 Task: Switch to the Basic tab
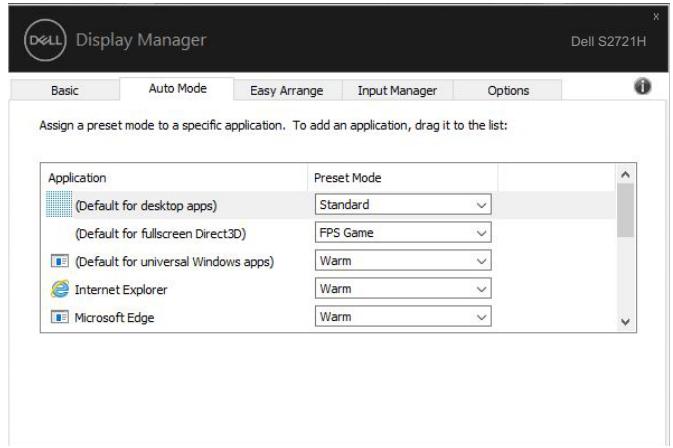click(64, 90)
